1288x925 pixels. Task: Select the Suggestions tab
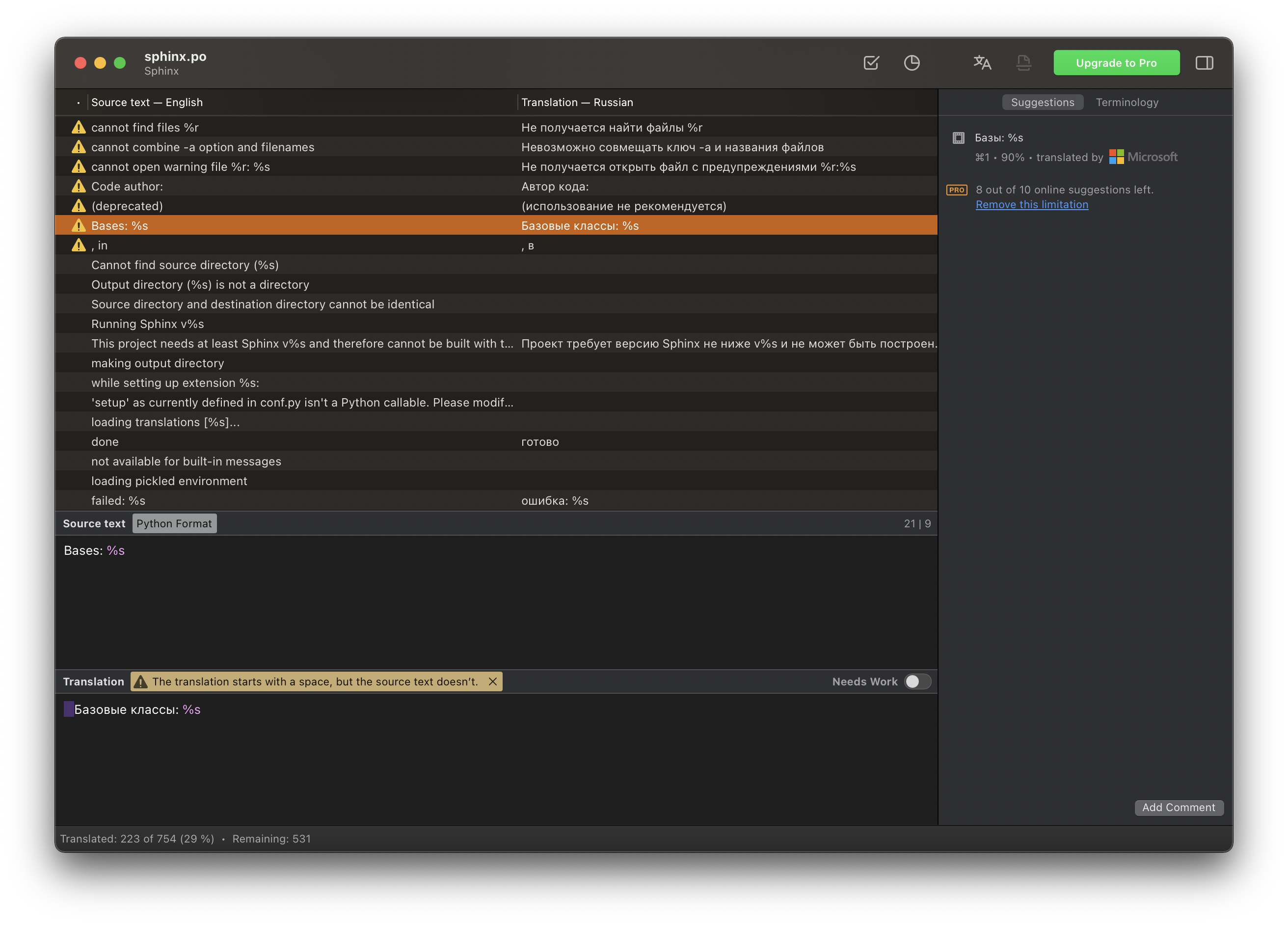[1042, 102]
